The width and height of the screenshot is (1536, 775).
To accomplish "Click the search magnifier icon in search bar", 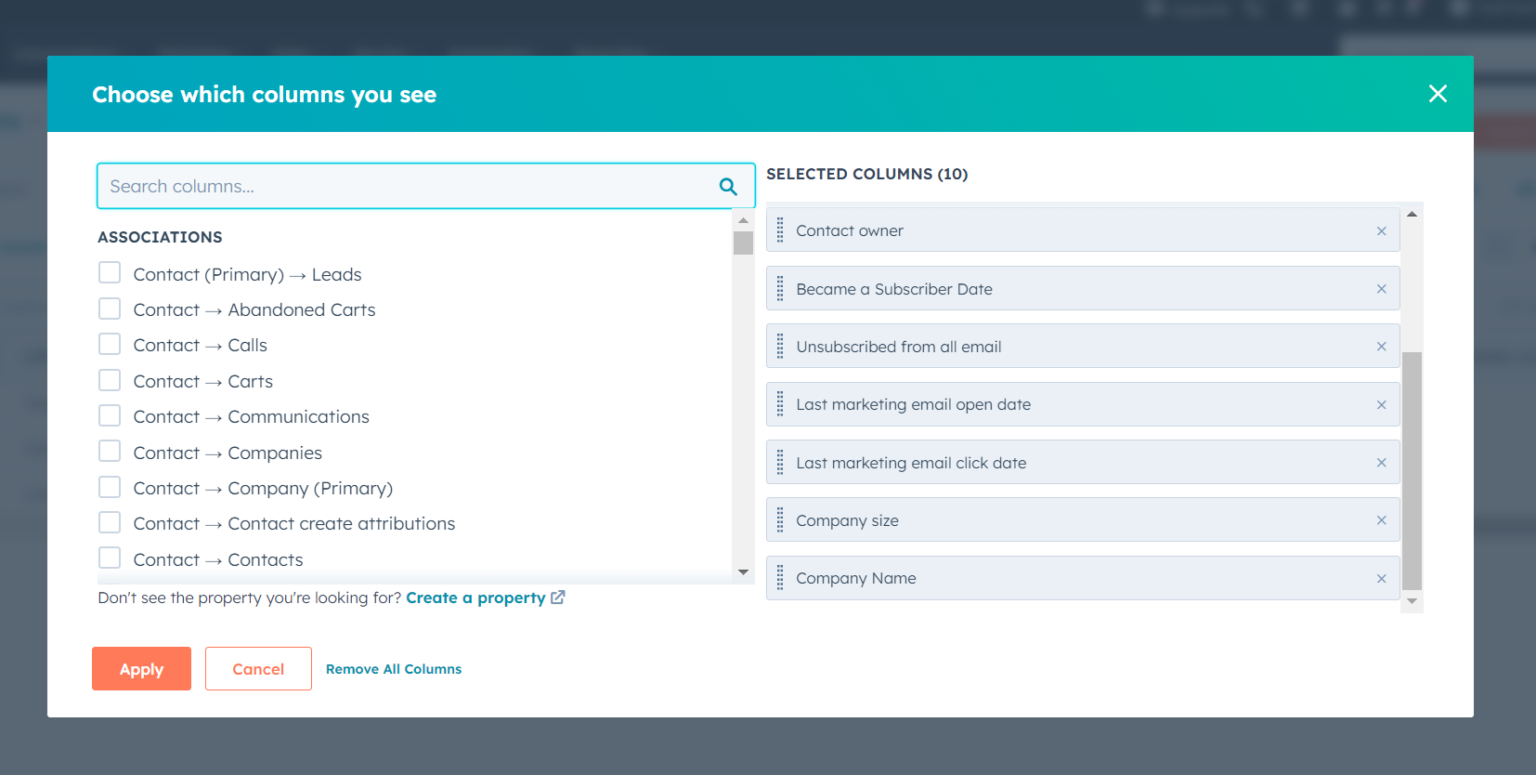I will 728,186.
